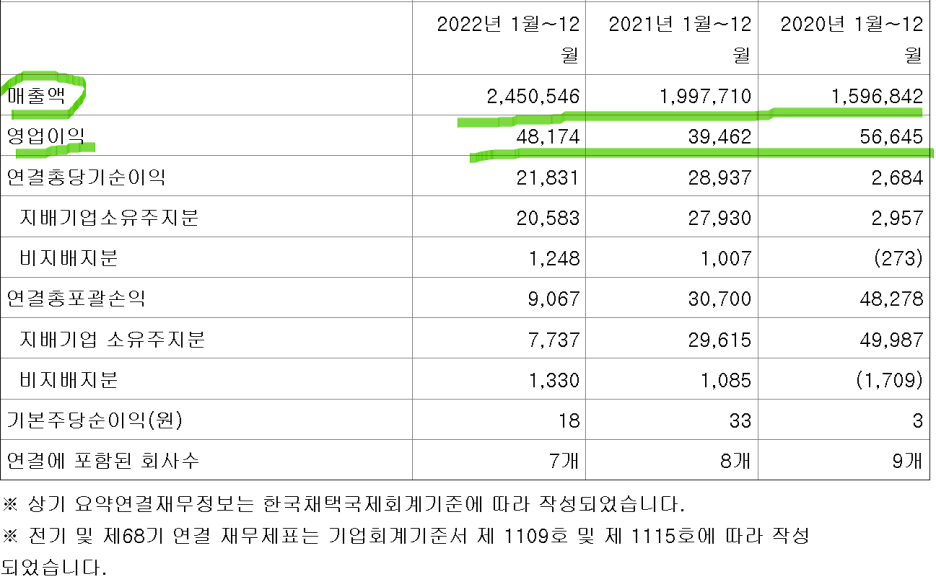Screen dimensions: 936x582
Task: Select the 2020년 1월~12월 column header
Action: tap(852, 39)
